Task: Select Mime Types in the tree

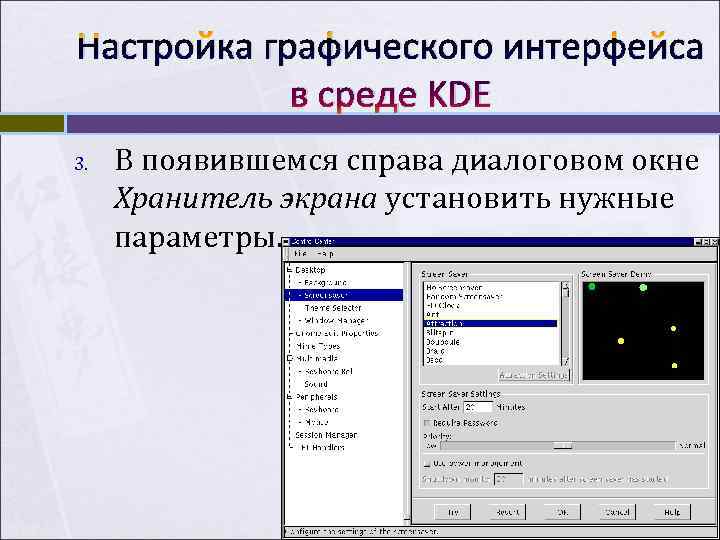Action: (x=318, y=346)
